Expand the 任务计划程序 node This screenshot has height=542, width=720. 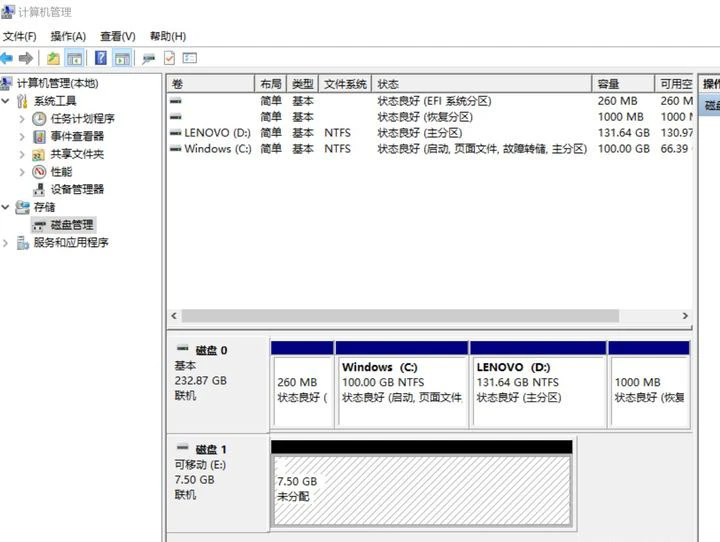(x=22, y=119)
